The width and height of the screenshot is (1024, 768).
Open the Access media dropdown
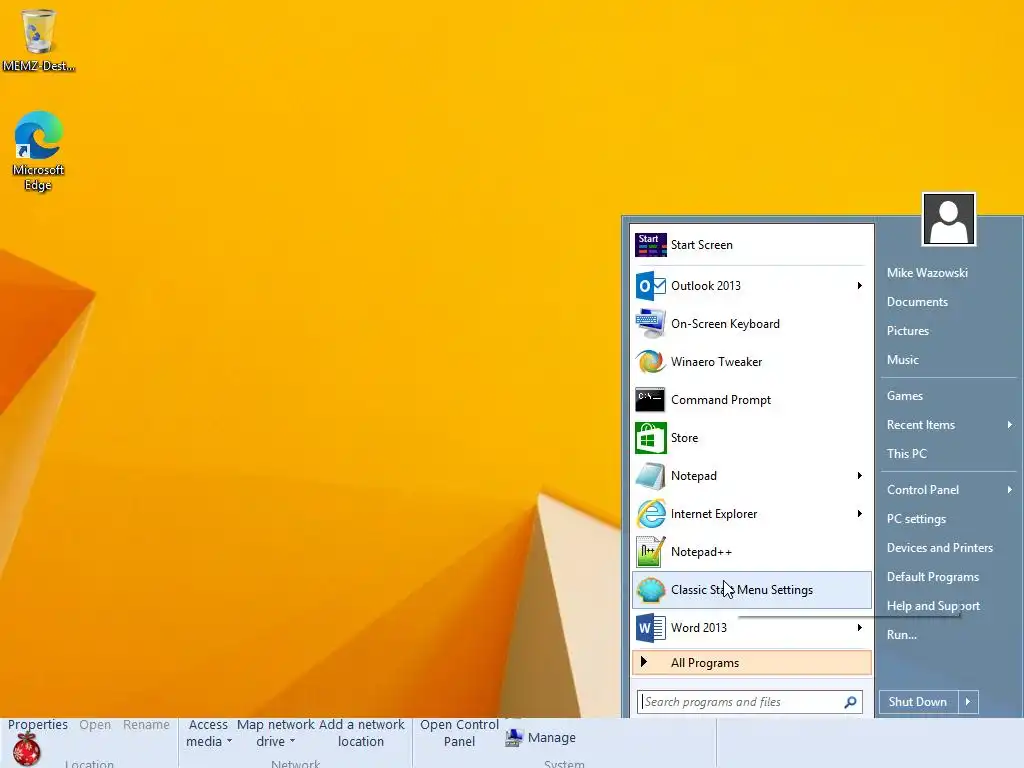208,733
